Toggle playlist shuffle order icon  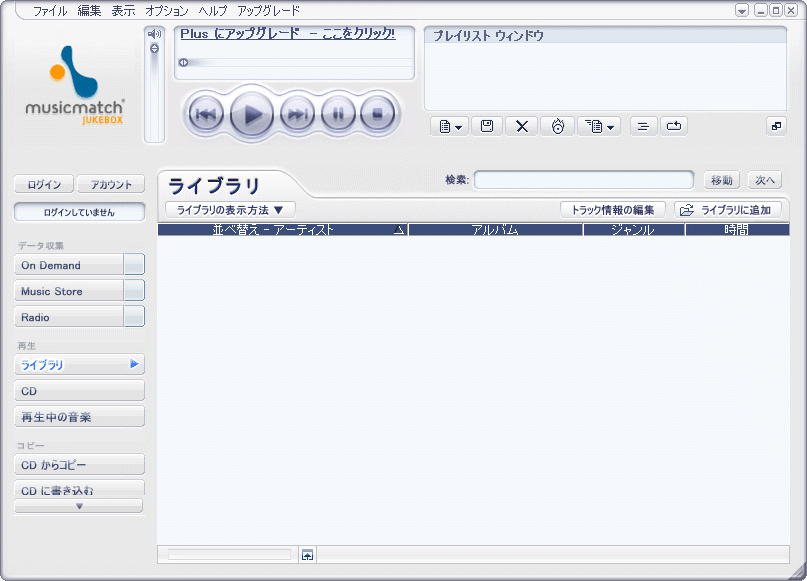click(x=642, y=126)
